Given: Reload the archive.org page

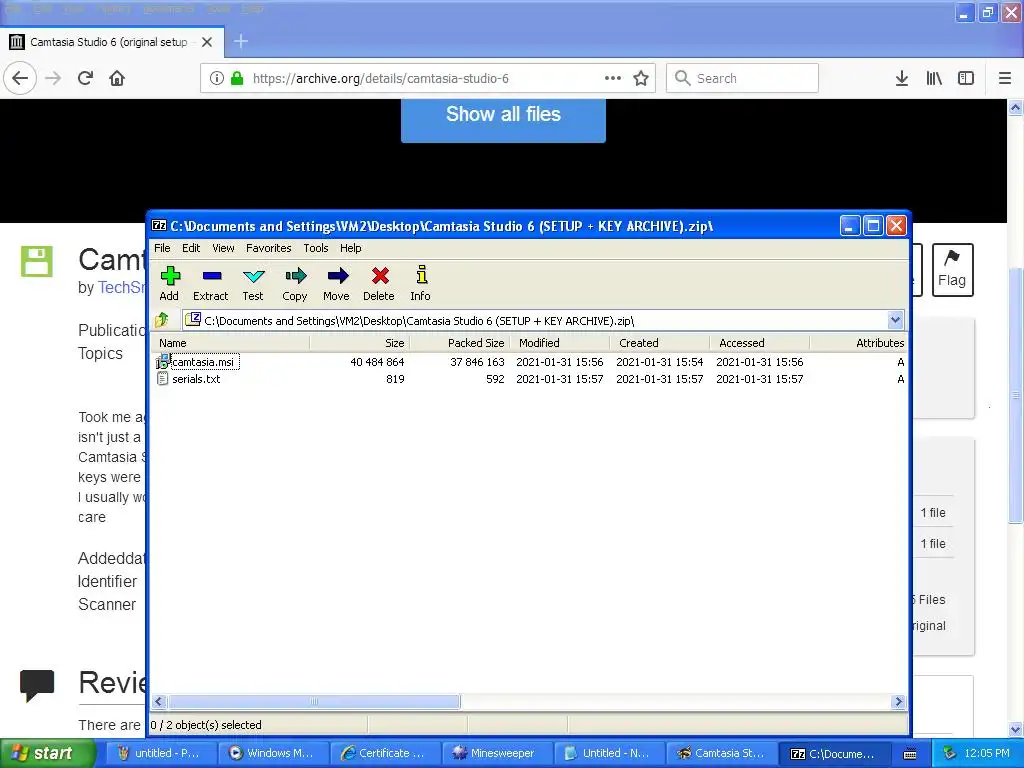Looking at the screenshot, I should tap(86, 78).
